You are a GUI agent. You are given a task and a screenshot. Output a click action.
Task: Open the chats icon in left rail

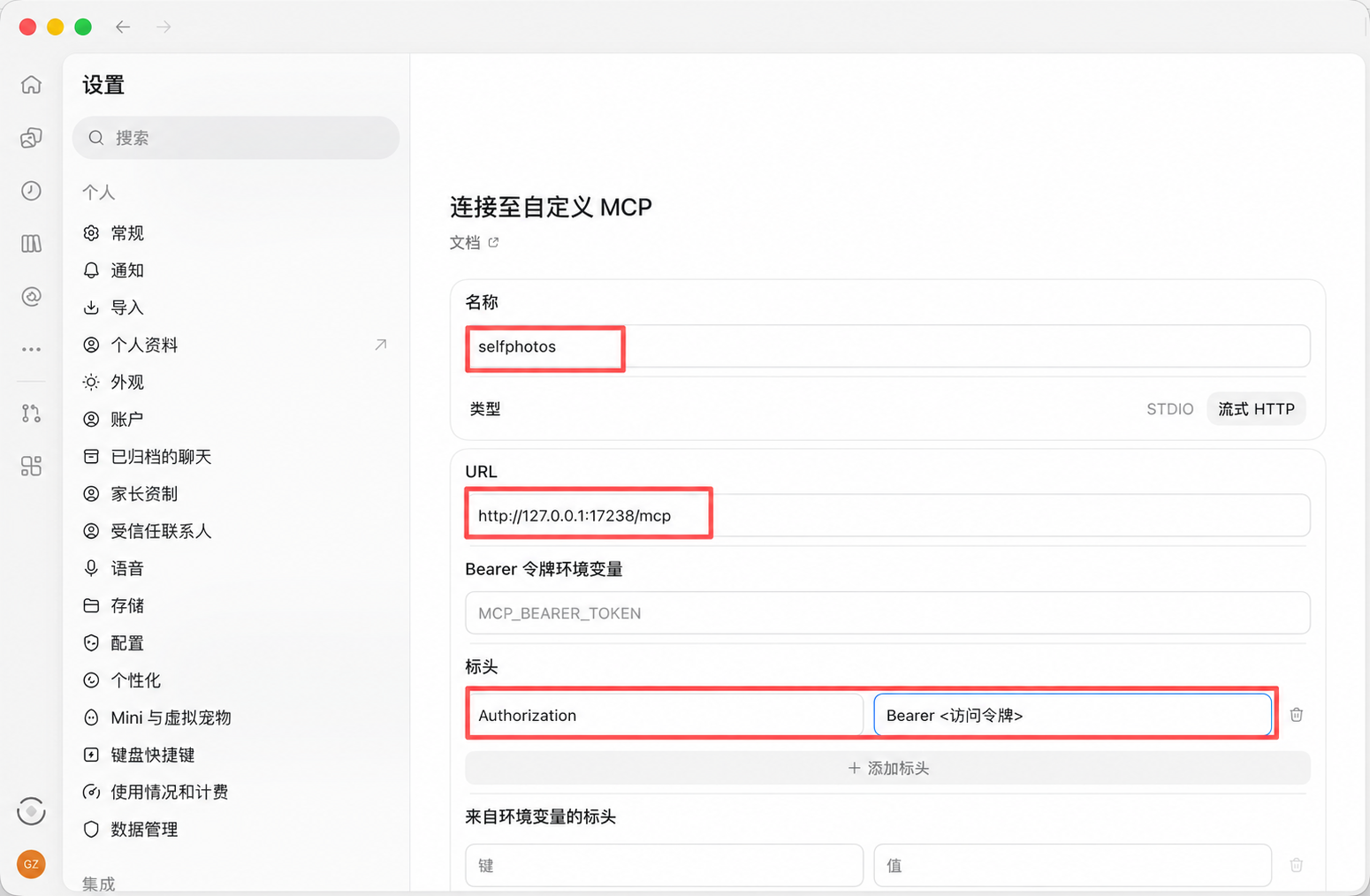click(31, 138)
